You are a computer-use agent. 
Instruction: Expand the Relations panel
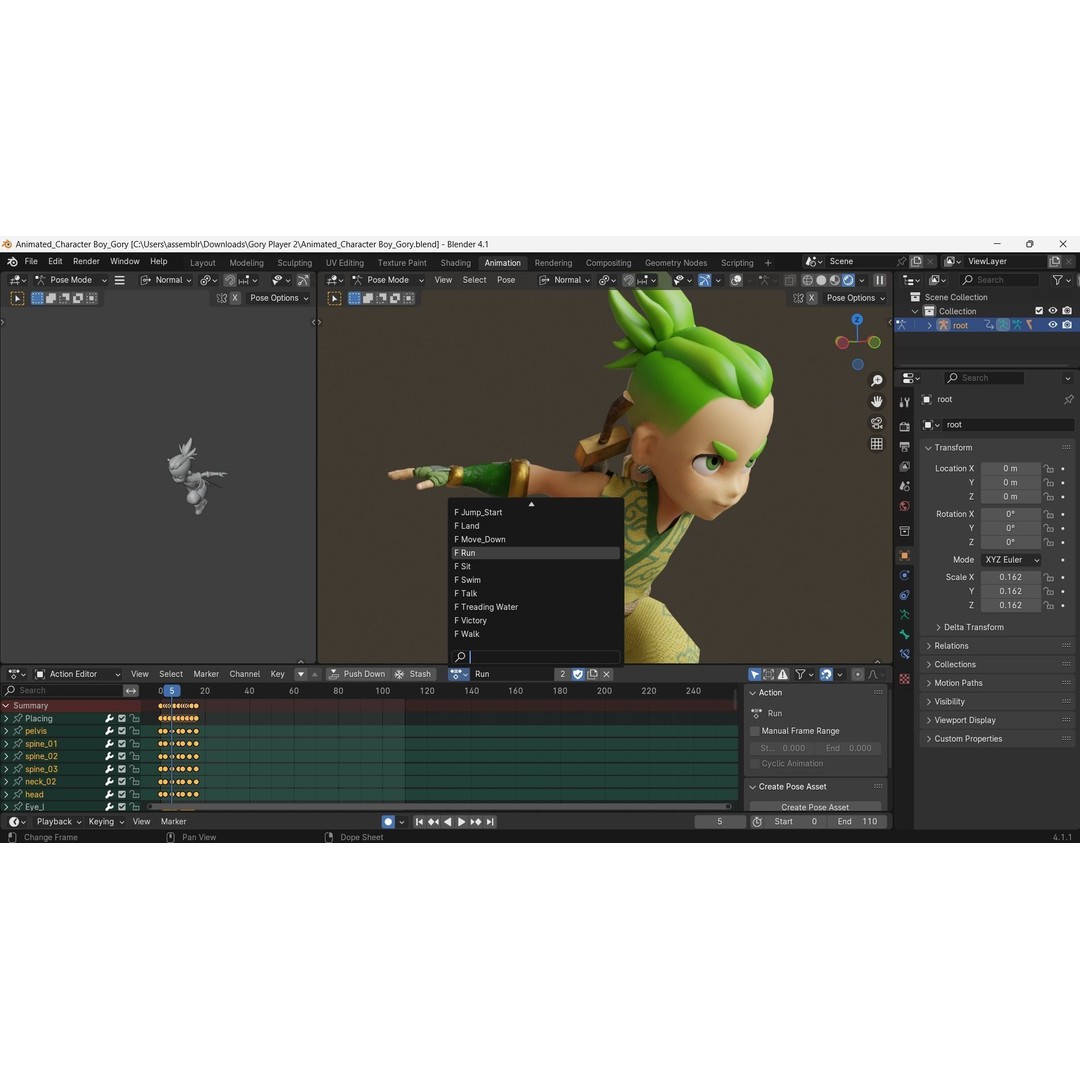tap(951, 645)
